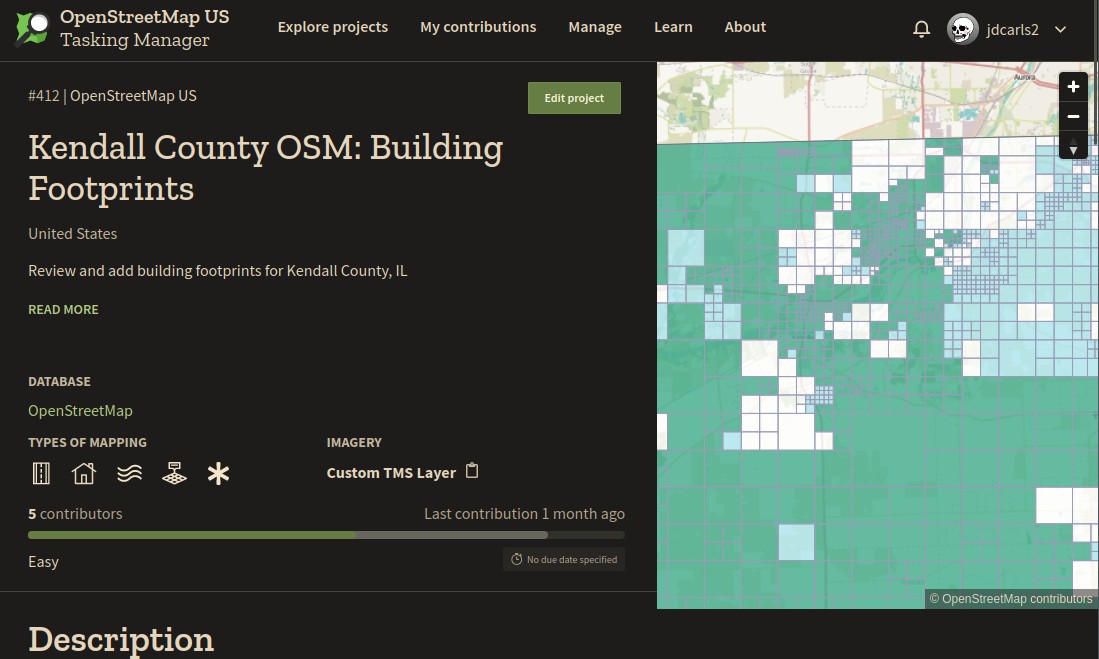Image resolution: width=1099 pixels, height=659 pixels.
Task: Go to My contributions
Action: point(478,27)
